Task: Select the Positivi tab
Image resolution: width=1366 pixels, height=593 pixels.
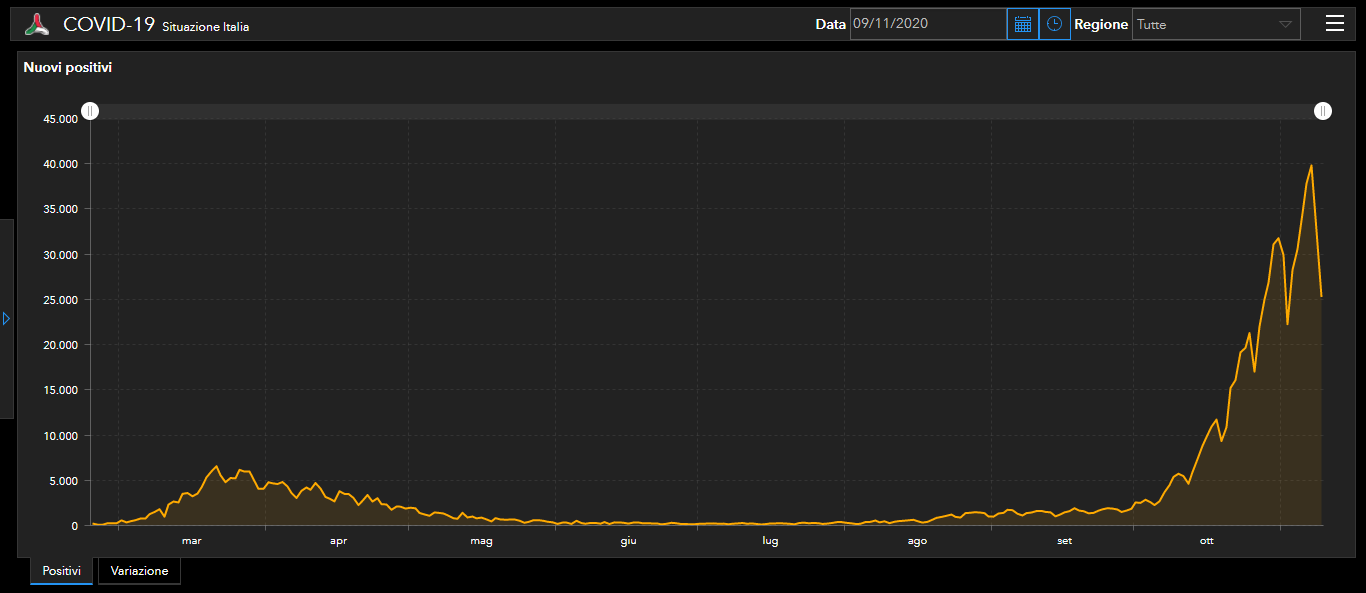Action: click(61, 571)
